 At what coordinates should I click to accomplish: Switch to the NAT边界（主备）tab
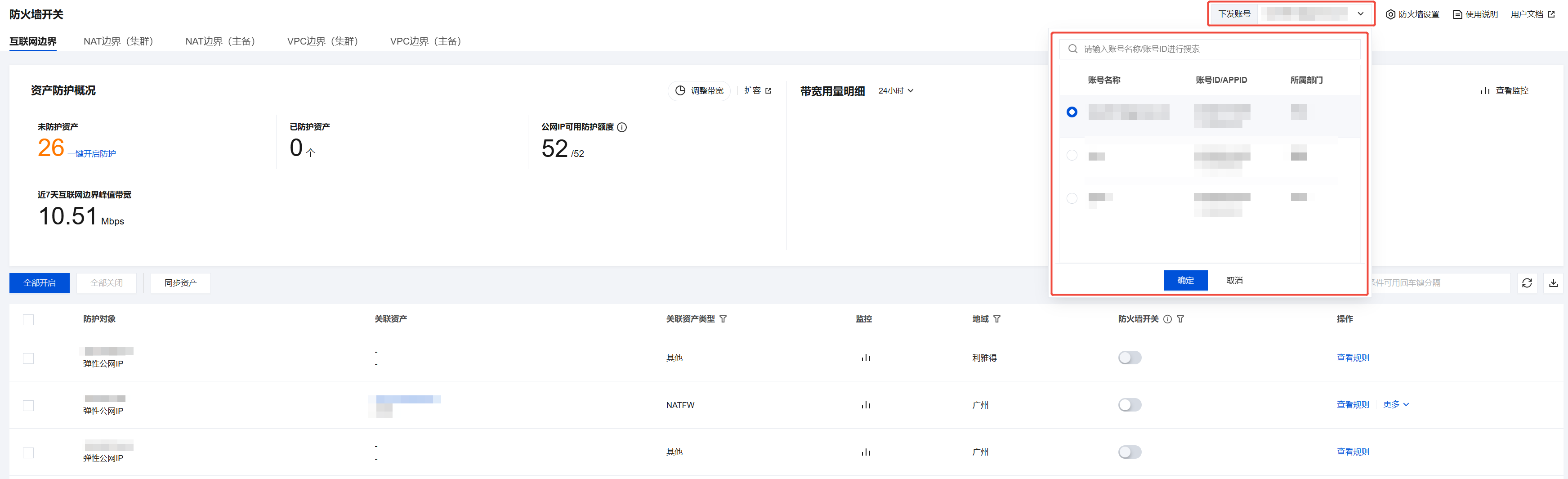pos(220,41)
